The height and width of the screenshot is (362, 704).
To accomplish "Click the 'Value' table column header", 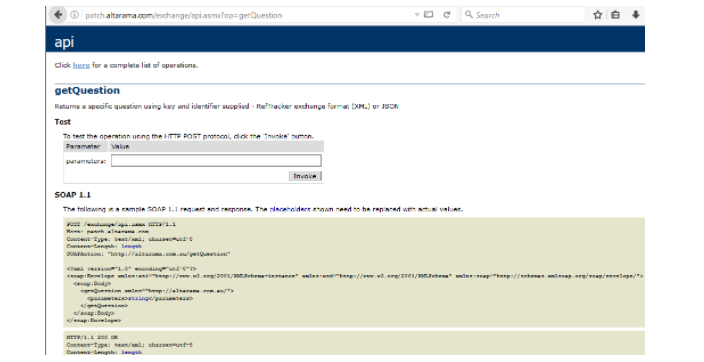I will pos(120,146).
